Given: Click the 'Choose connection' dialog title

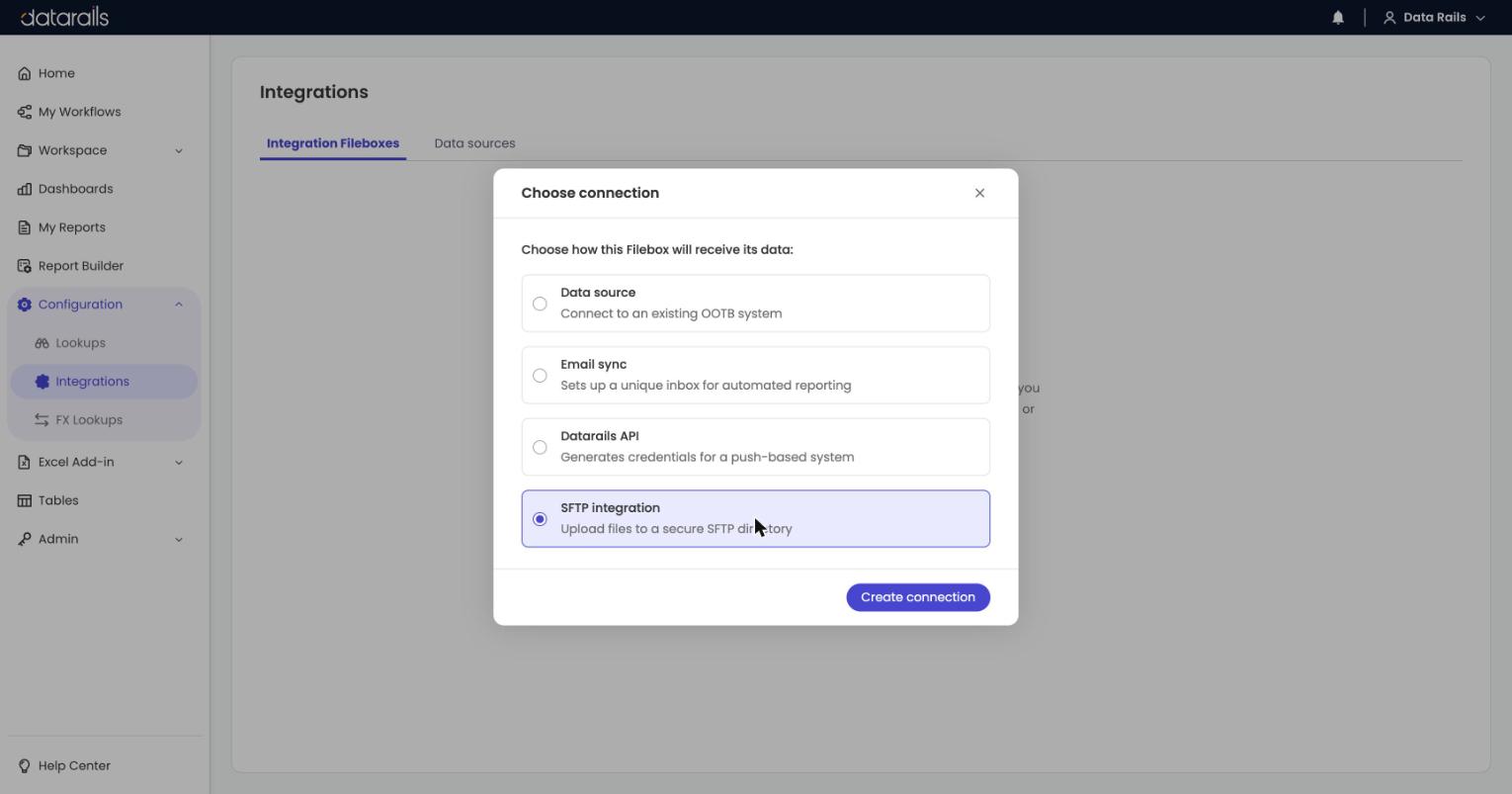Looking at the screenshot, I should click(590, 193).
